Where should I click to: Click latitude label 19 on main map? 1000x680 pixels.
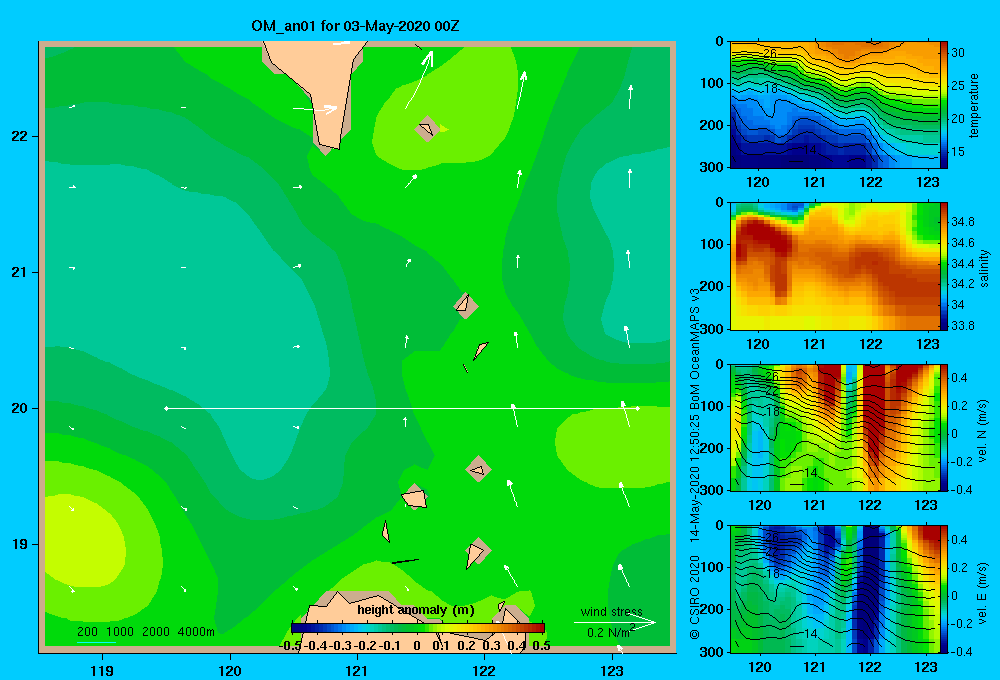(x=20, y=544)
